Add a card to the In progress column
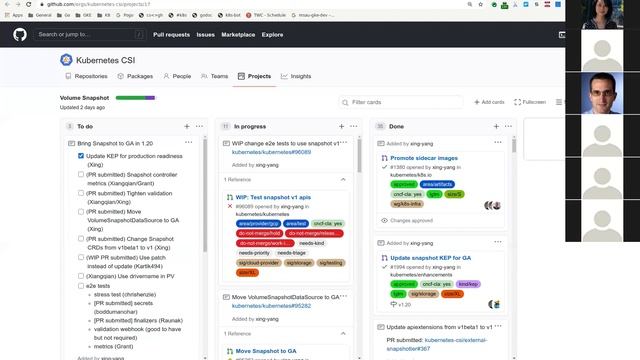The height and width of the screenshot is (360, 640). pos(341,127)
